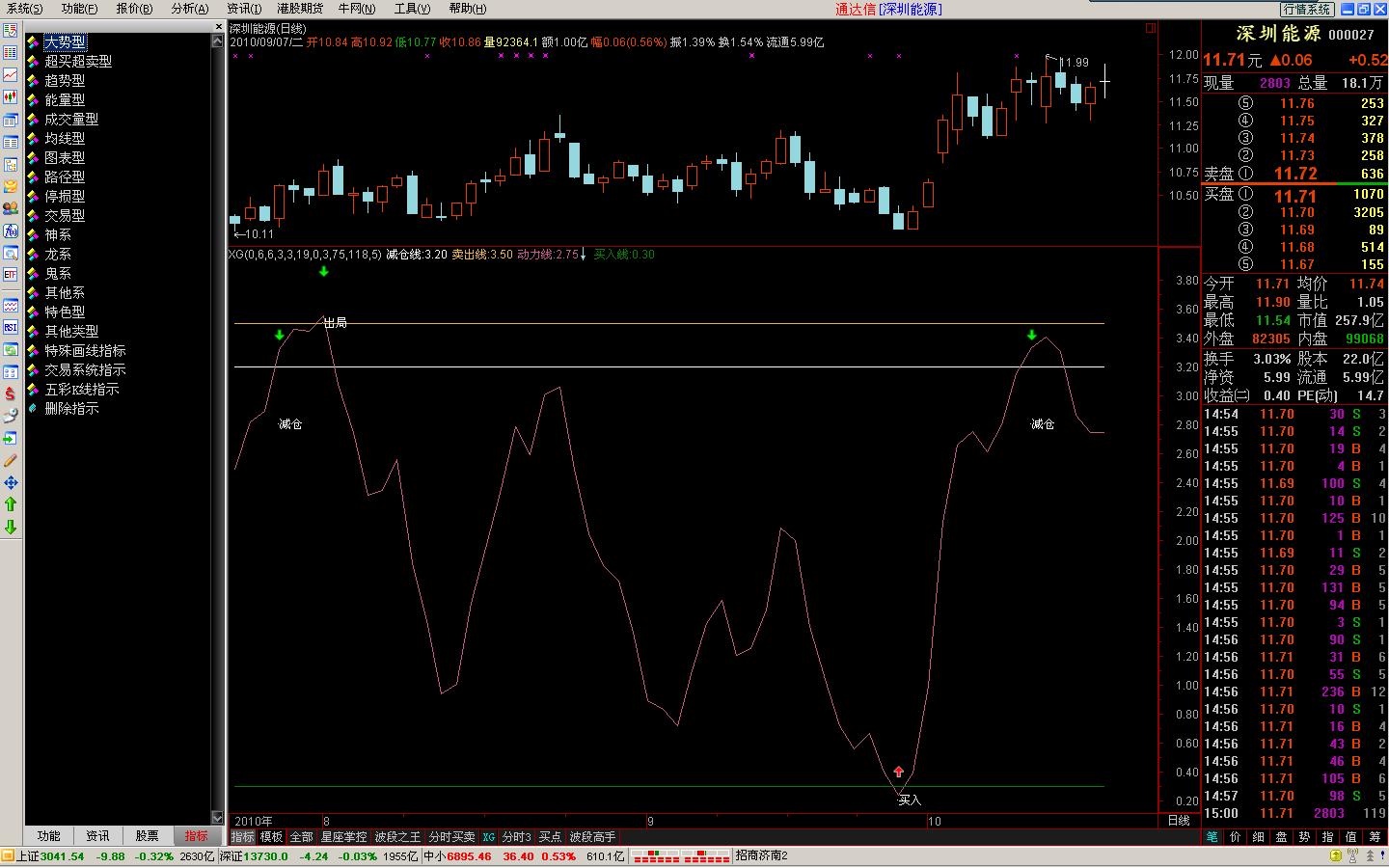The width and height of the screenshot is (1389, 868).
Task: Click 招商济南2 in status bar
Action: click(762, 856)
